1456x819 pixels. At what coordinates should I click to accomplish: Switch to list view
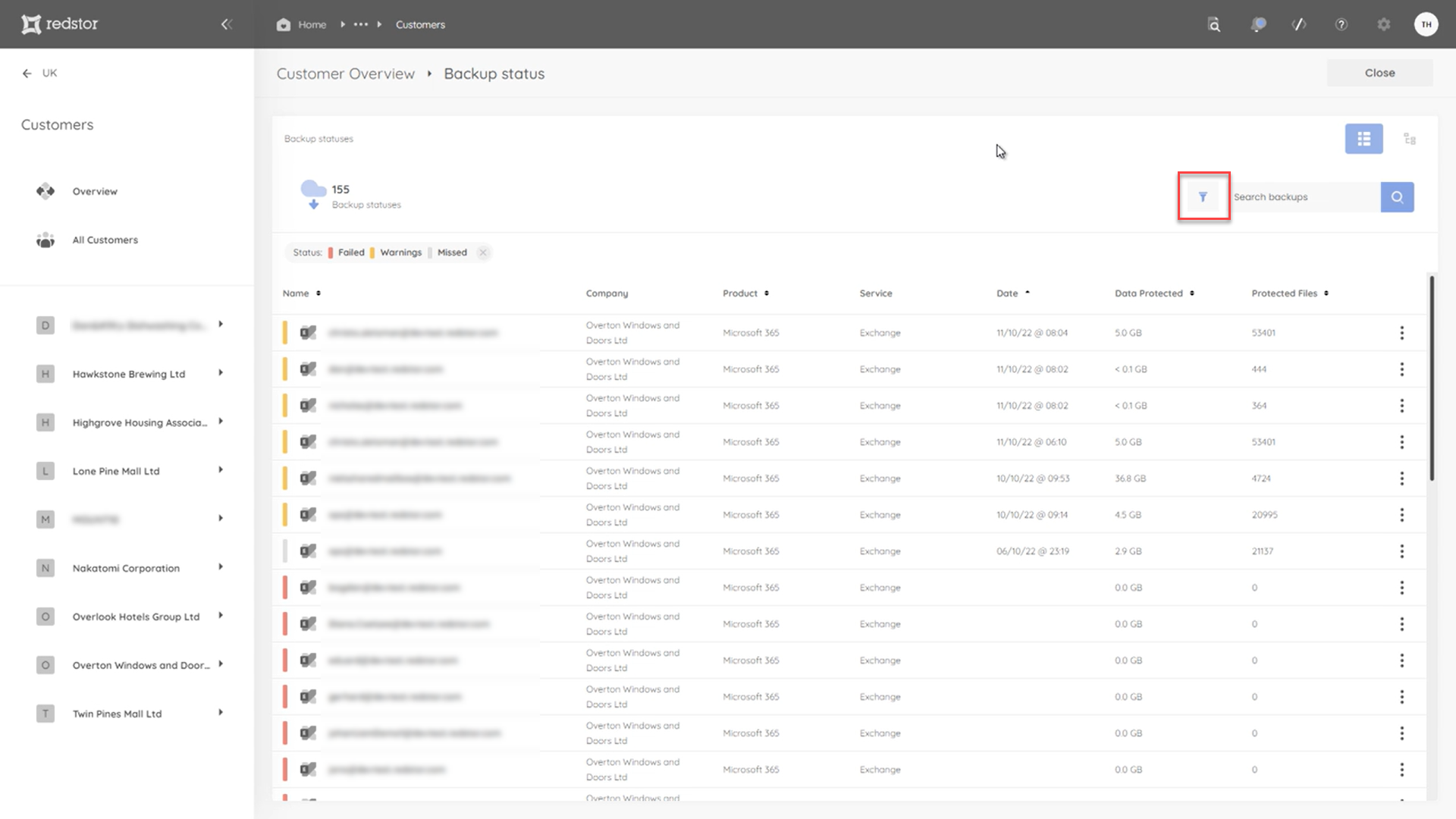point(1363,139)
